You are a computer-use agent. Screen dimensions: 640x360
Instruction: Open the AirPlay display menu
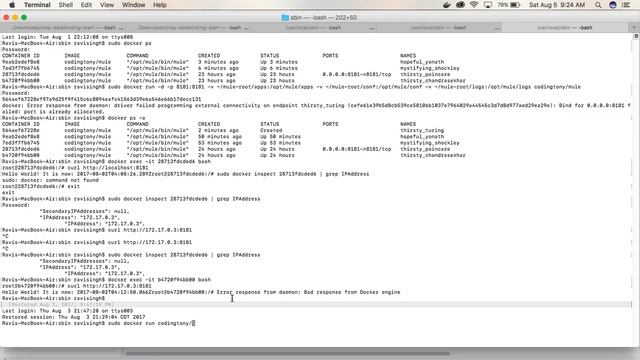point(487,5)
